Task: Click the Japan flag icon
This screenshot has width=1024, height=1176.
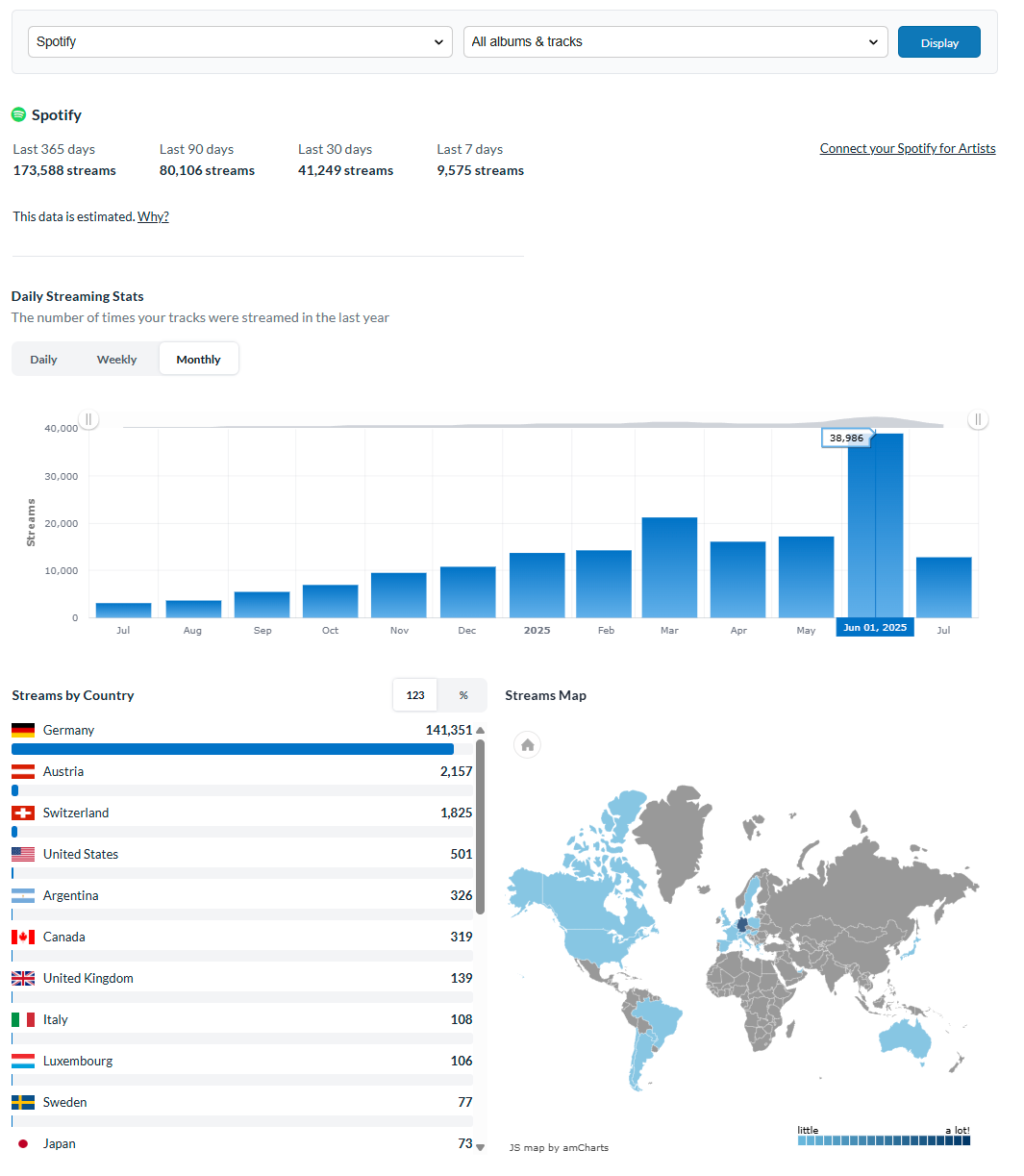Action: 23,1144
